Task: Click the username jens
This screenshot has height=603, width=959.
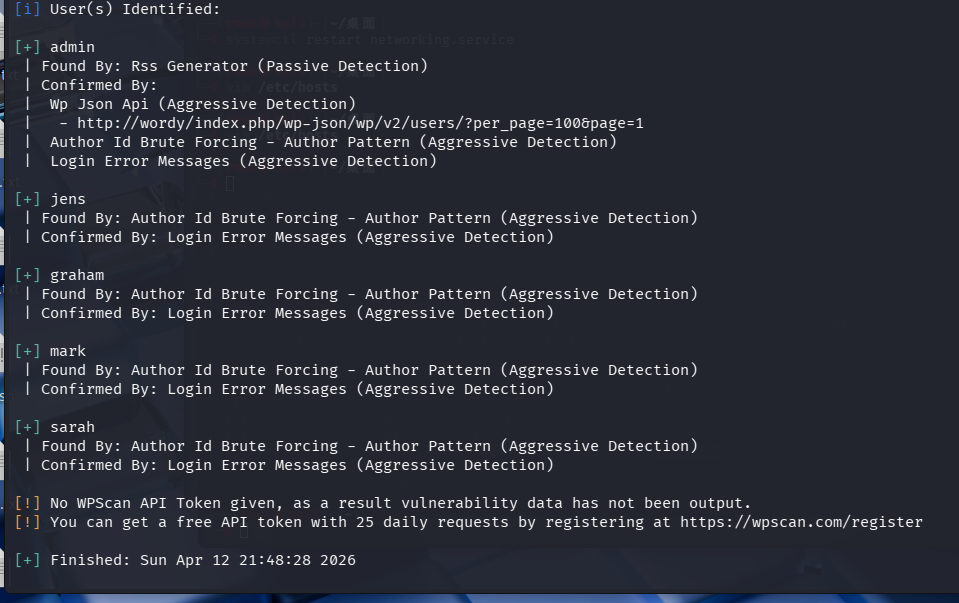Action: point(68,199)
